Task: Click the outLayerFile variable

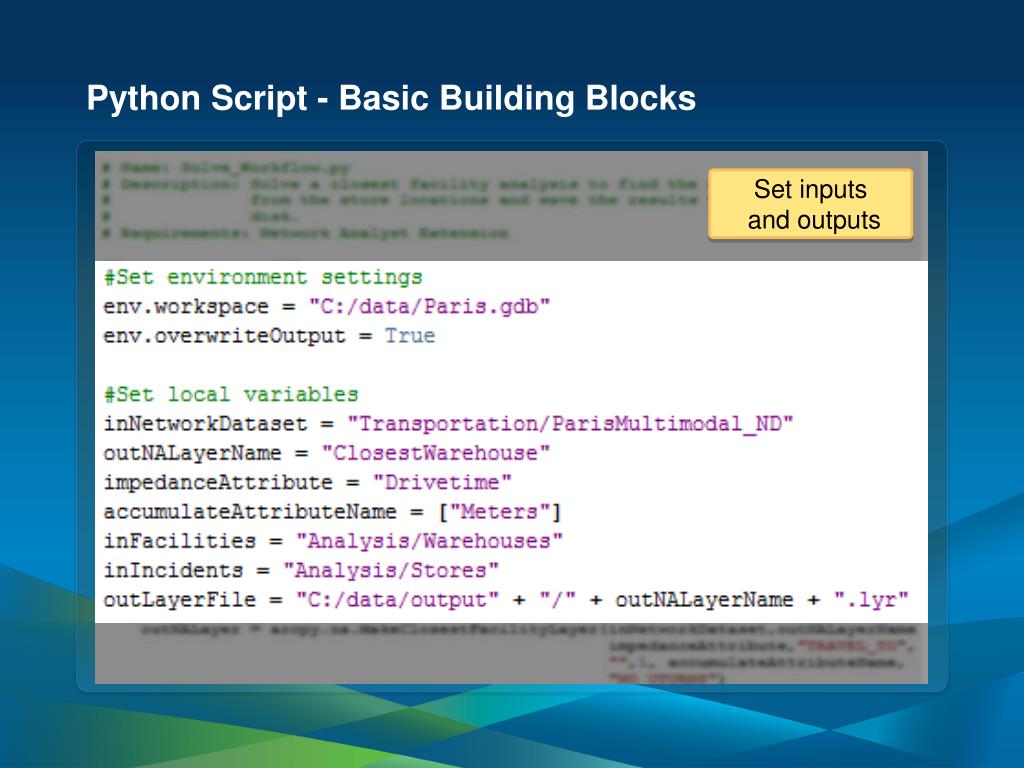Action: click(x=180, y=600)
